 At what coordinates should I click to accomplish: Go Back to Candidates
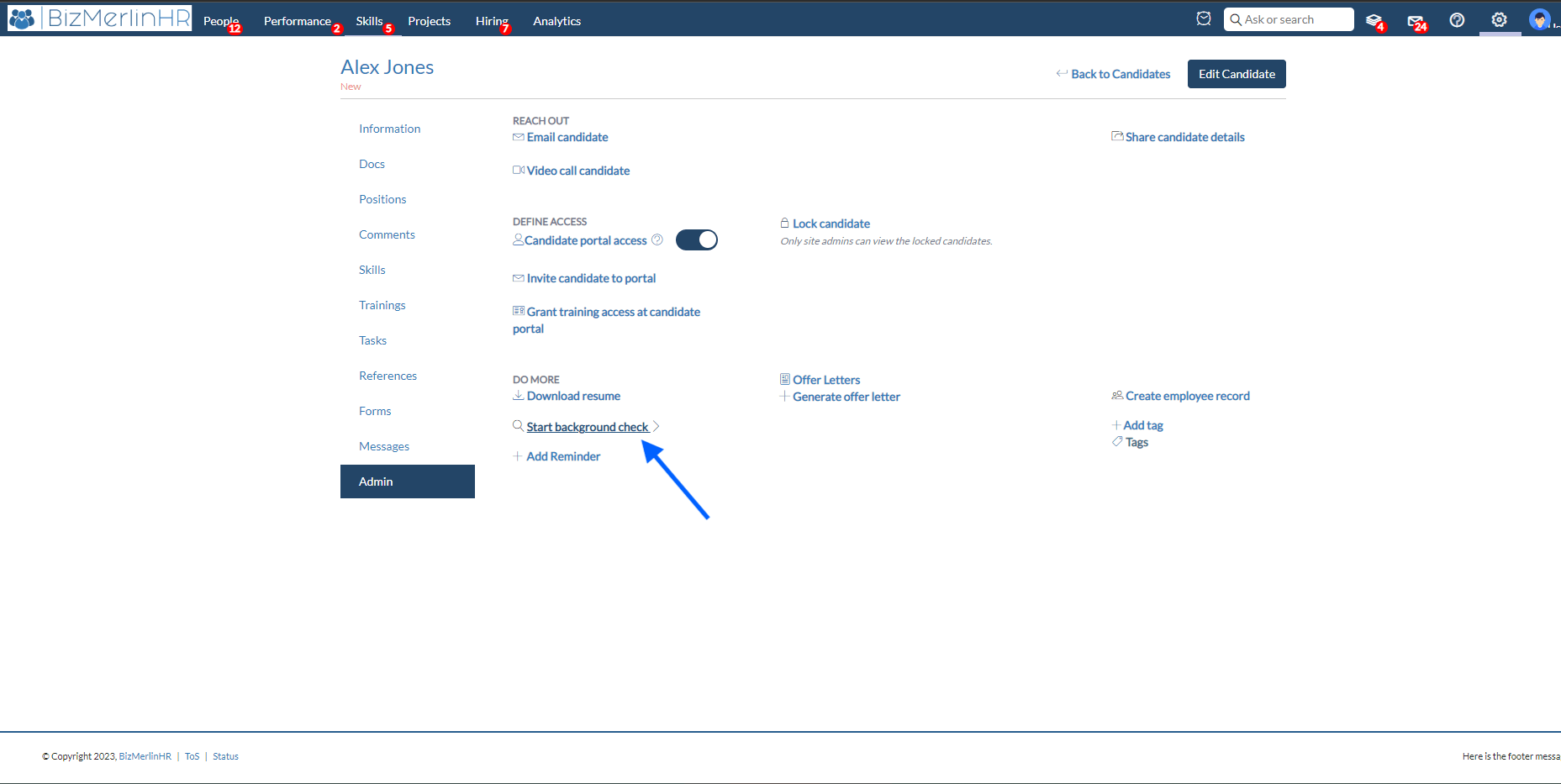1121,74
